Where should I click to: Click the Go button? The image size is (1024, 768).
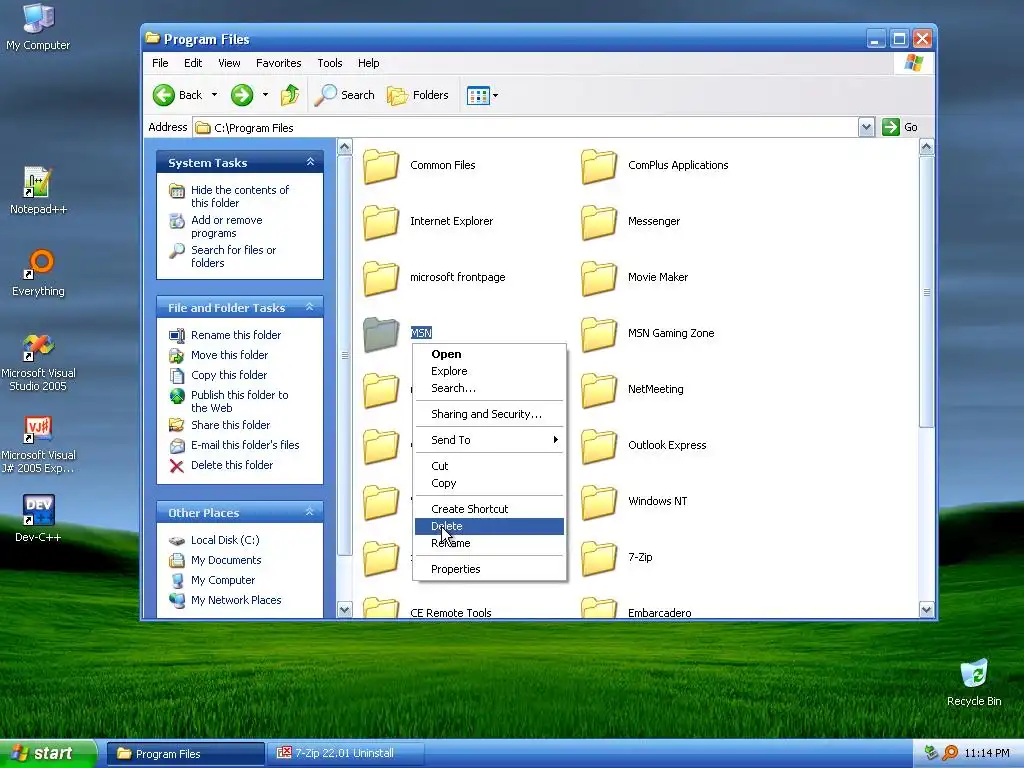click(900, 127)
